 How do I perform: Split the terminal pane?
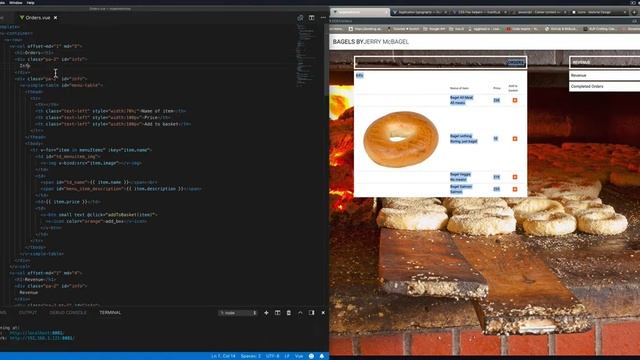pyautogui.click(x=278, y=313)
